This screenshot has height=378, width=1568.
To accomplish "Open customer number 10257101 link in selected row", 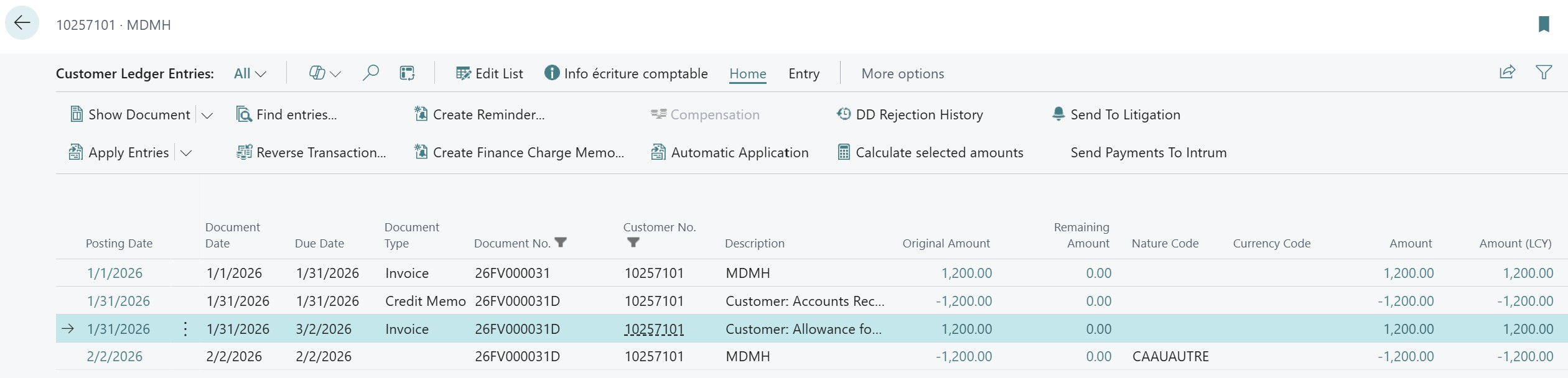I will tap(653, 329).
